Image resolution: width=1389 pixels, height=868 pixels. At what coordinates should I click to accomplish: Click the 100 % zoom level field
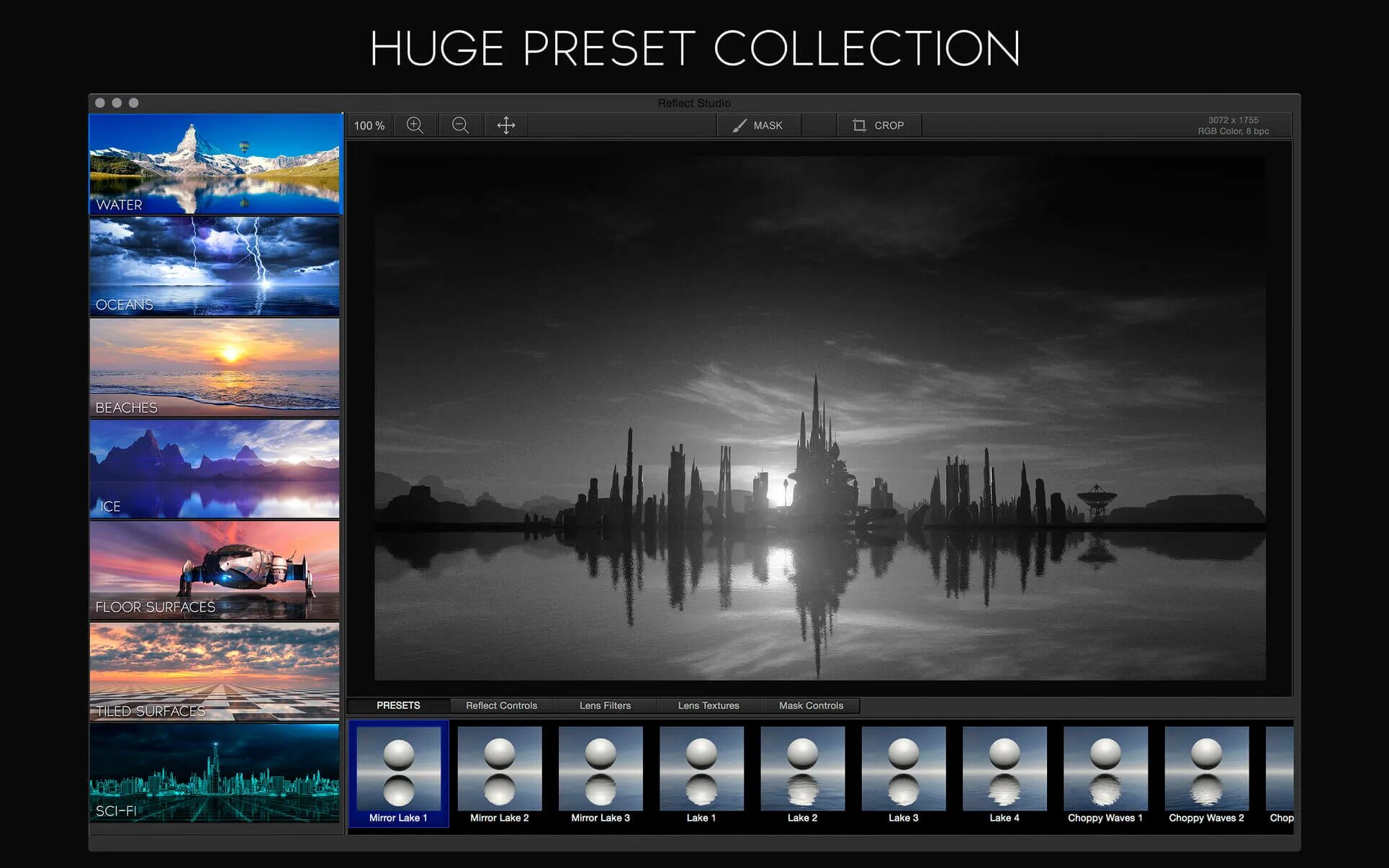point(369,125)
